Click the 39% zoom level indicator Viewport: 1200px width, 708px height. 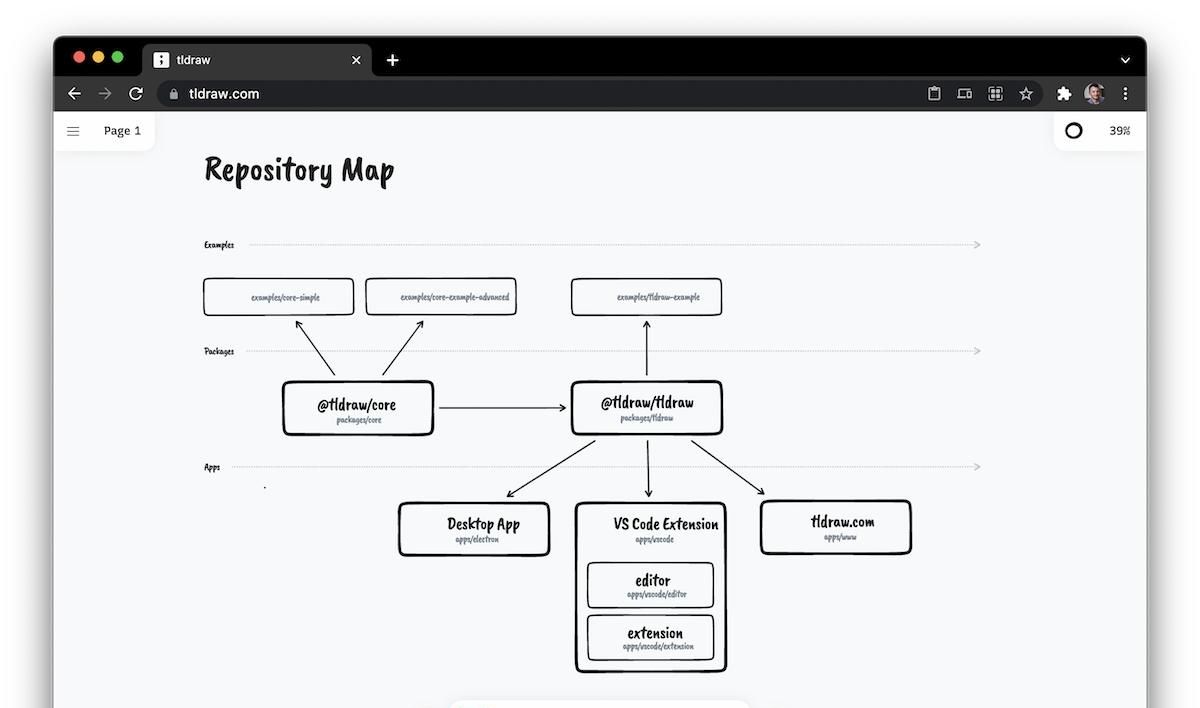pos(1119,131)
